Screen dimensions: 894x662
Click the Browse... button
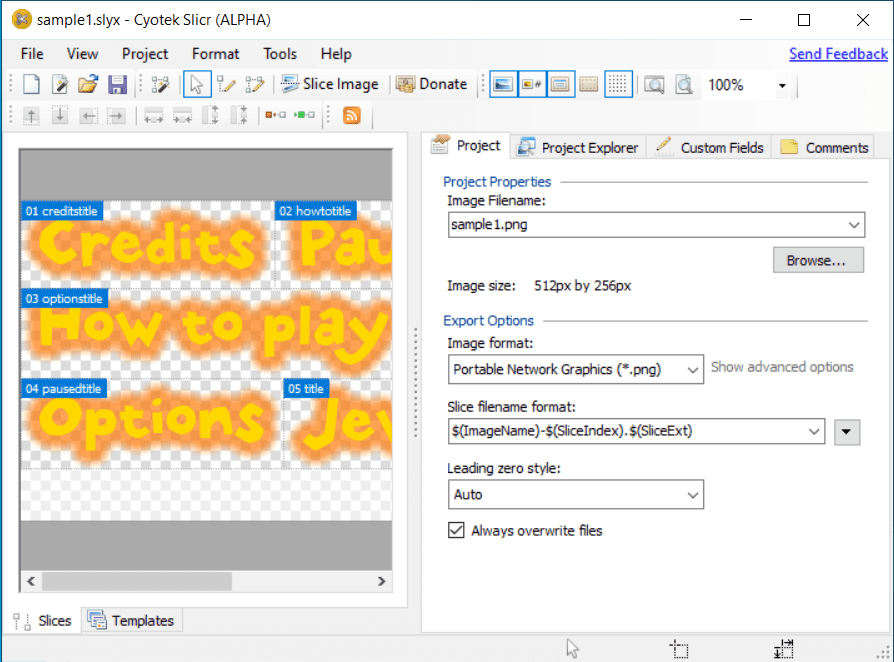[818, 260]
